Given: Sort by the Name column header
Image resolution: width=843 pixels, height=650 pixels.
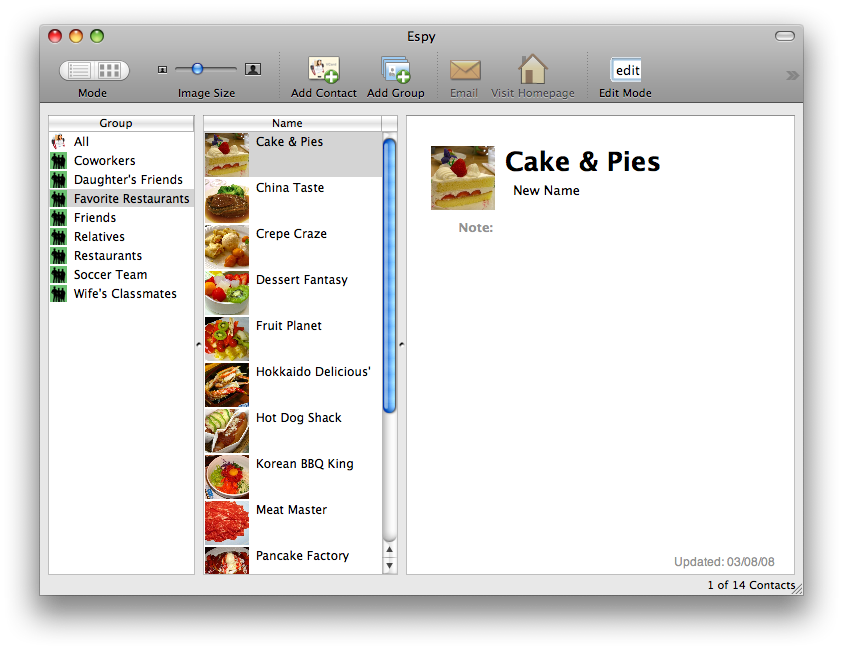Looking at the screenshot, I should pyautogui.click(x=292, y=123).
